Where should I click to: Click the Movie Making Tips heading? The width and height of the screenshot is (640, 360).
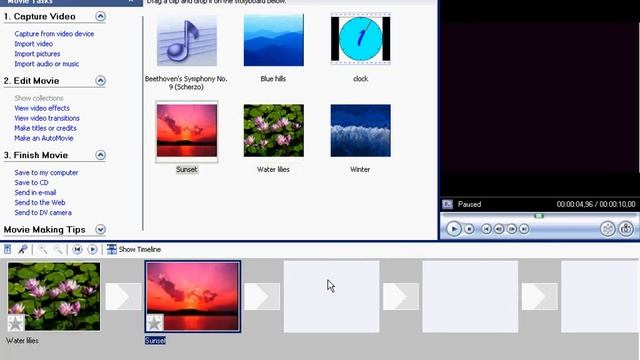(x=44, y=229)
